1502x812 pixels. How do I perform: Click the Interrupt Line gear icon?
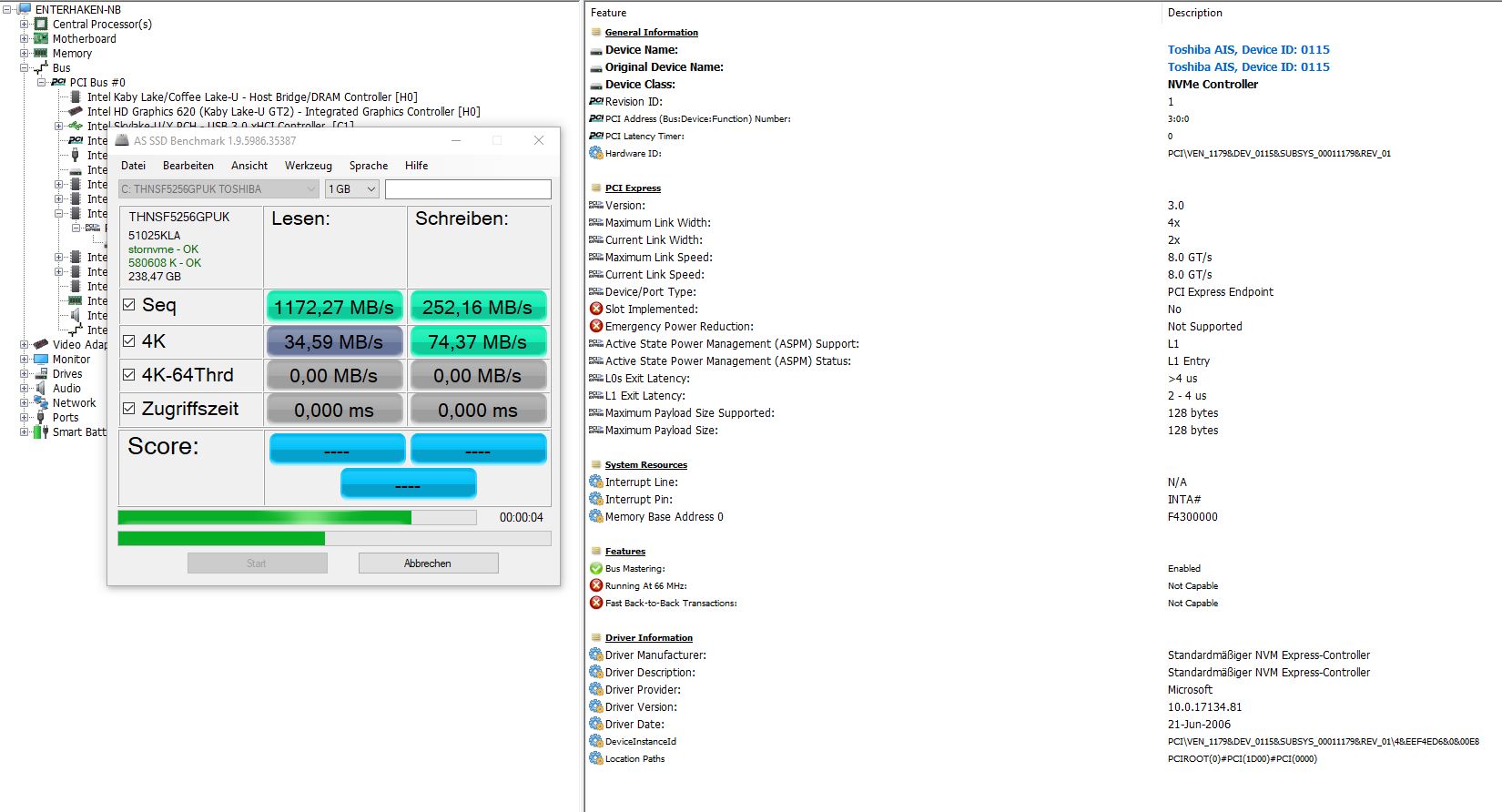[596, 482]
